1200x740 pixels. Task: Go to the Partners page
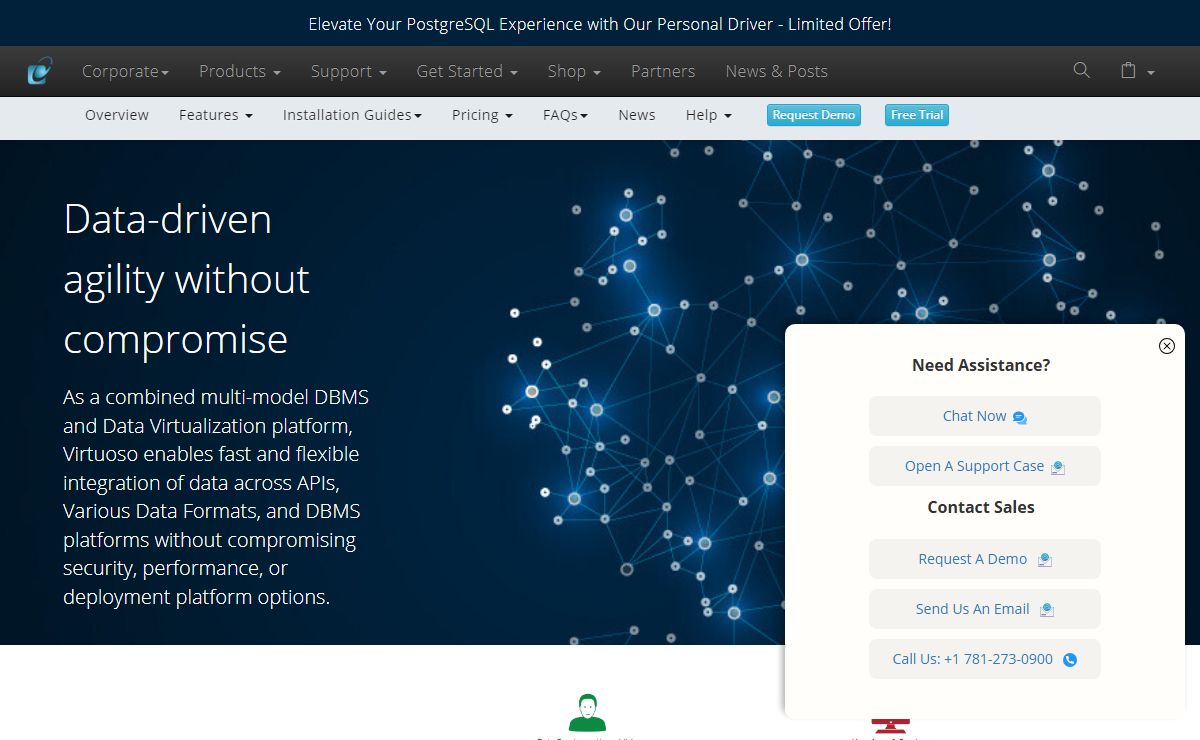(x=663, y=71)
